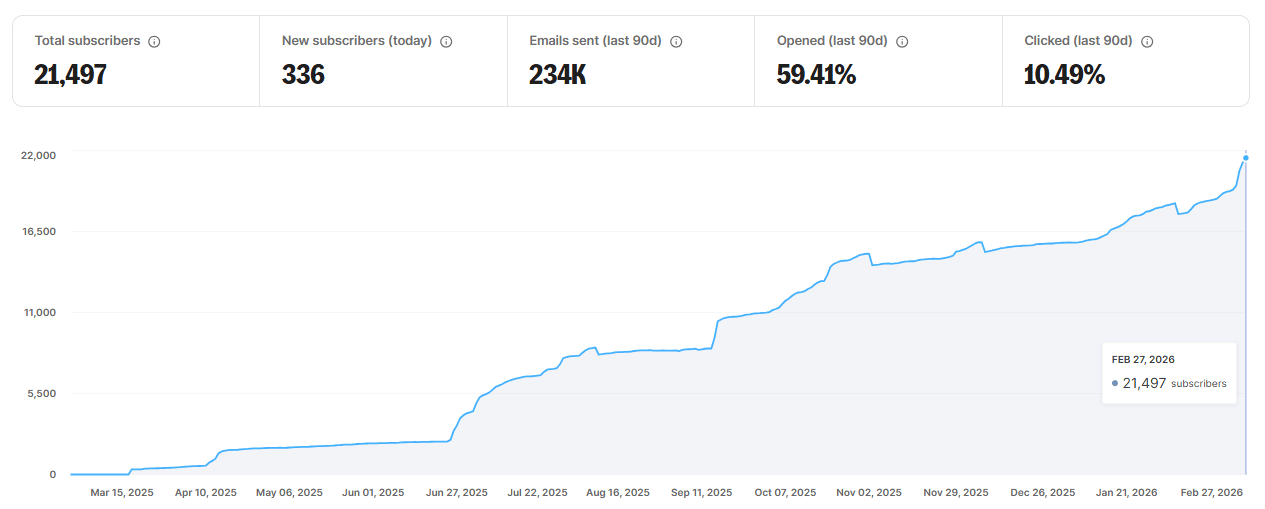Click the 11,000 y-axis label
1265x509 pixels.
(x=39, y=312)
